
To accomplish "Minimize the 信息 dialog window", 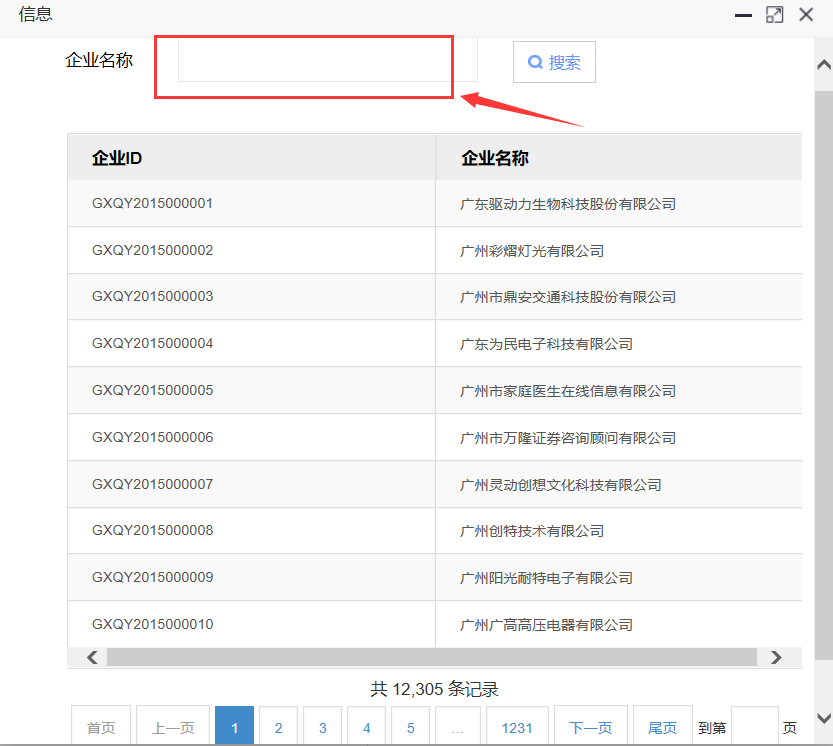I will (x=743, y=15).
